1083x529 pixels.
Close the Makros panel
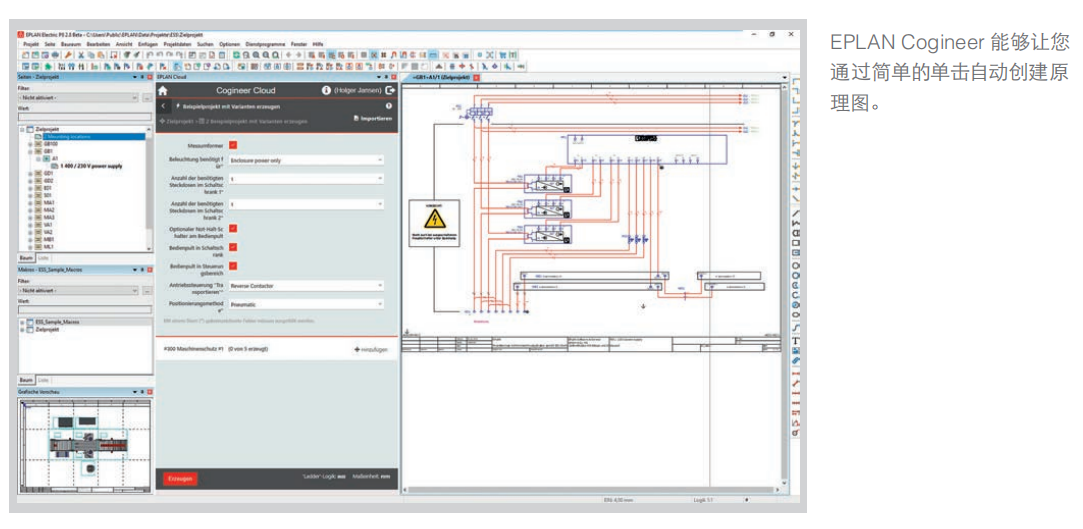pos(149,269)
